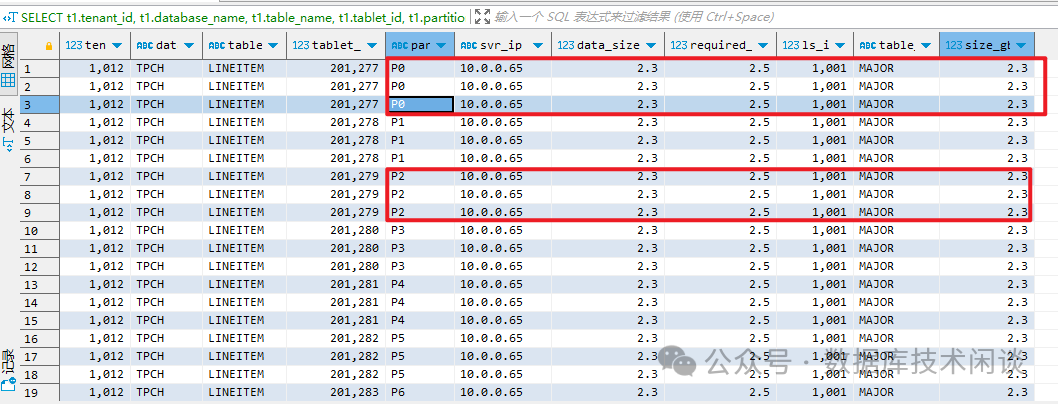
Task: Open the dropdown arrow on the par column
Action: pyautogui.click(x=441, y=46)
